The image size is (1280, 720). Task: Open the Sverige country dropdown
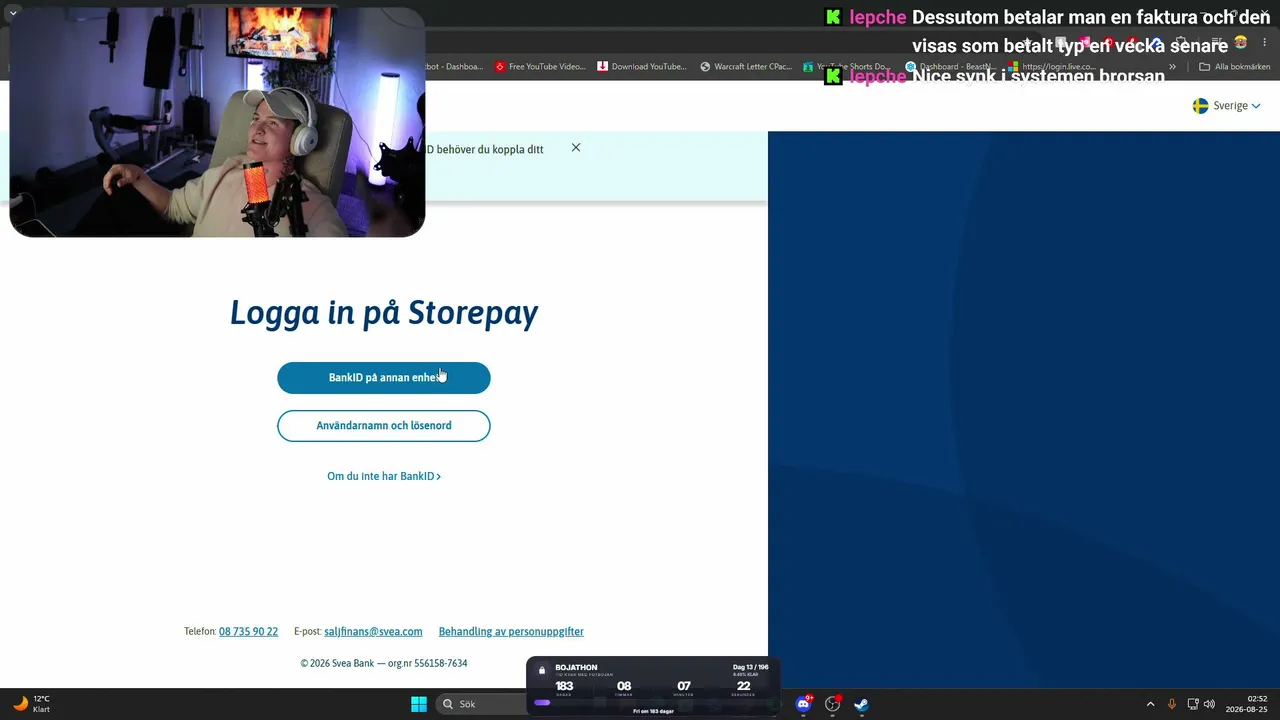pyautogui.click(x=1227, y=106)
